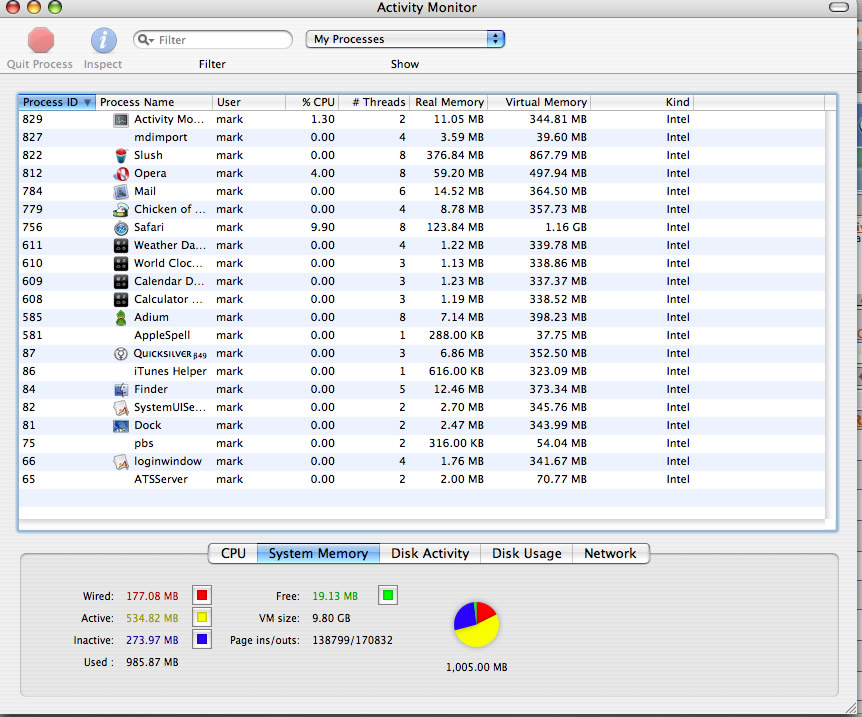Click the Safari compass icon
This screenshot has width=862, height=717.
tap(121, 228)
